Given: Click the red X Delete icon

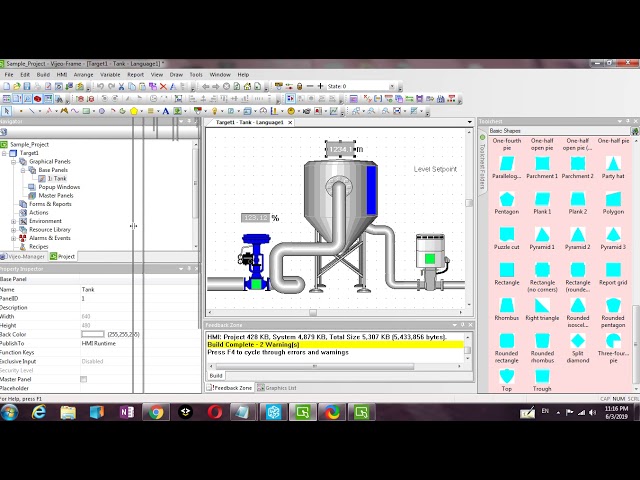Looking at the screenshot, I should pos(163,87).
